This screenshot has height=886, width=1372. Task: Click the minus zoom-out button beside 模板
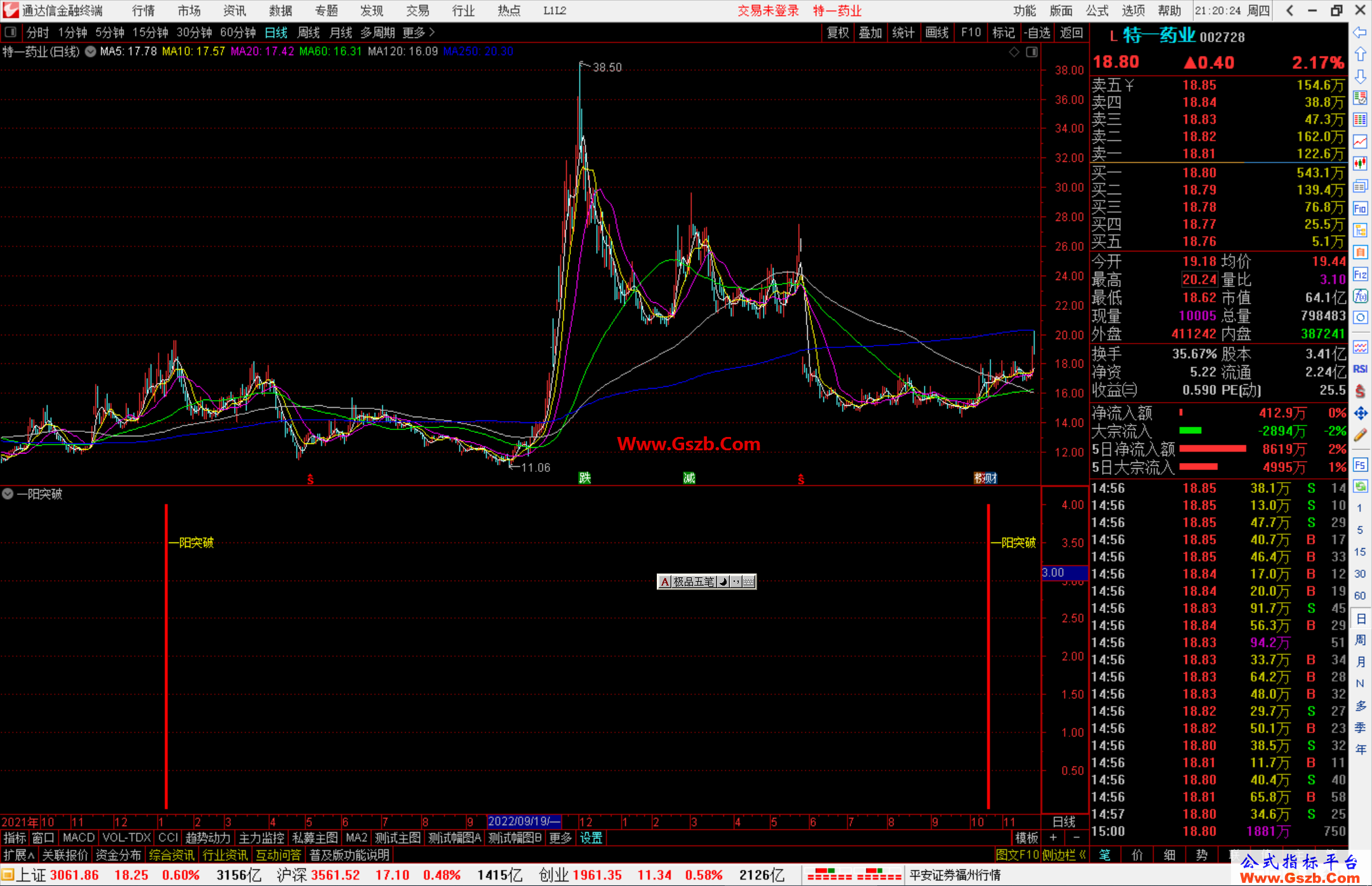point(1076,838)
